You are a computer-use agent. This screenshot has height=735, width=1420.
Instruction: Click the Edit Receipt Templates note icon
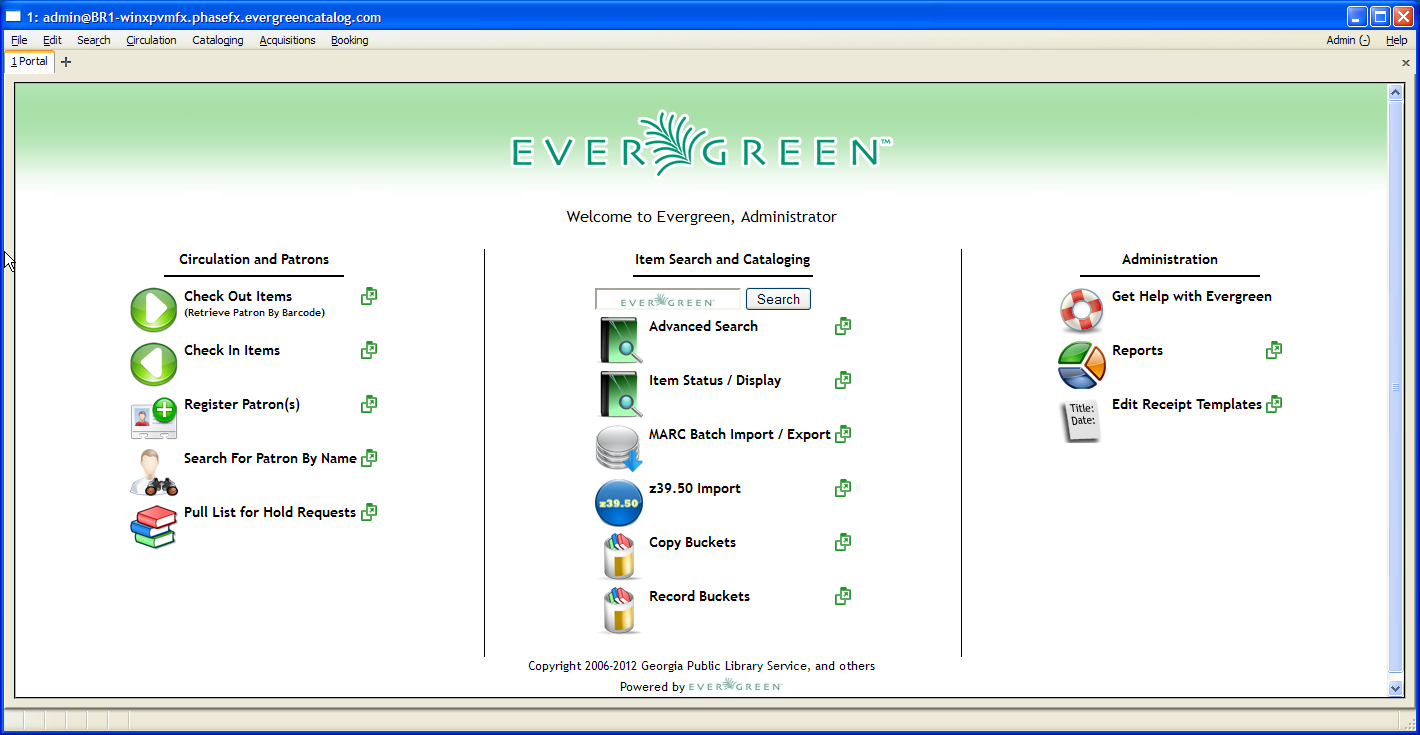click(x=1080, y=420)
